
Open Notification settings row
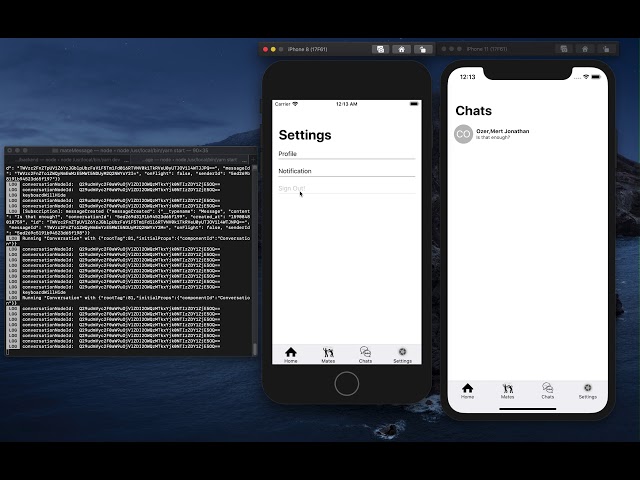coord(347,171)
